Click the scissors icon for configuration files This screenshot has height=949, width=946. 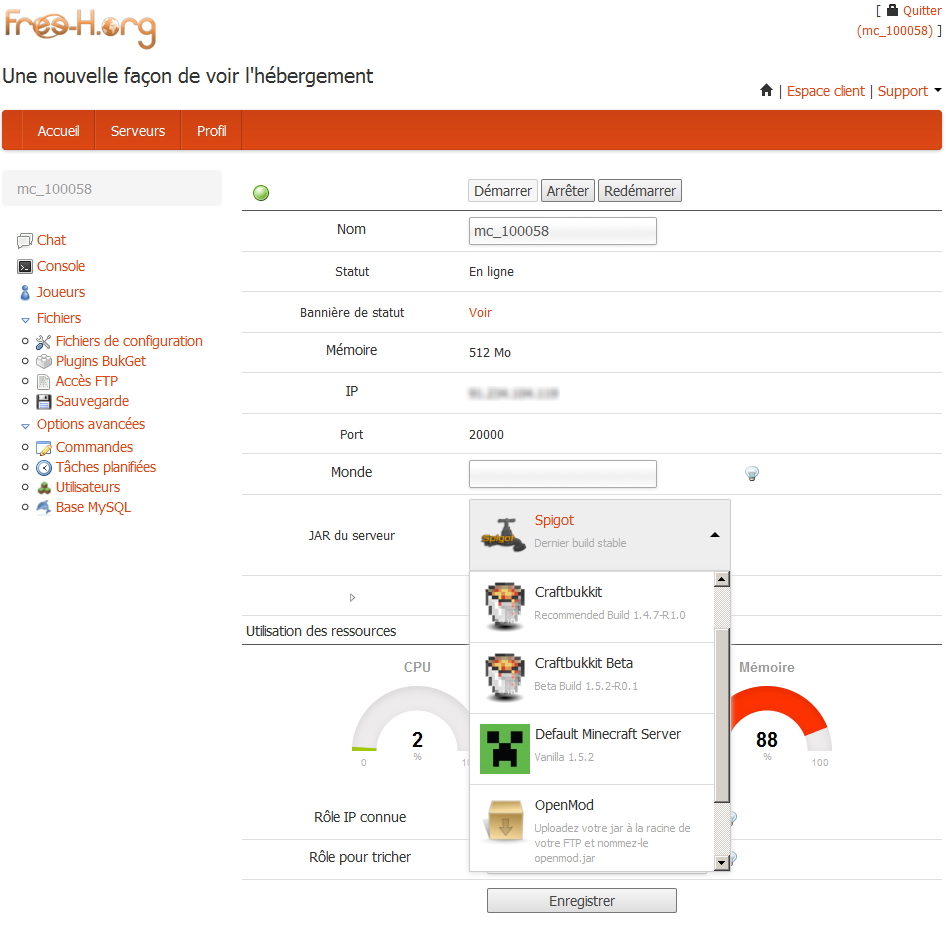tap(43, 342)
